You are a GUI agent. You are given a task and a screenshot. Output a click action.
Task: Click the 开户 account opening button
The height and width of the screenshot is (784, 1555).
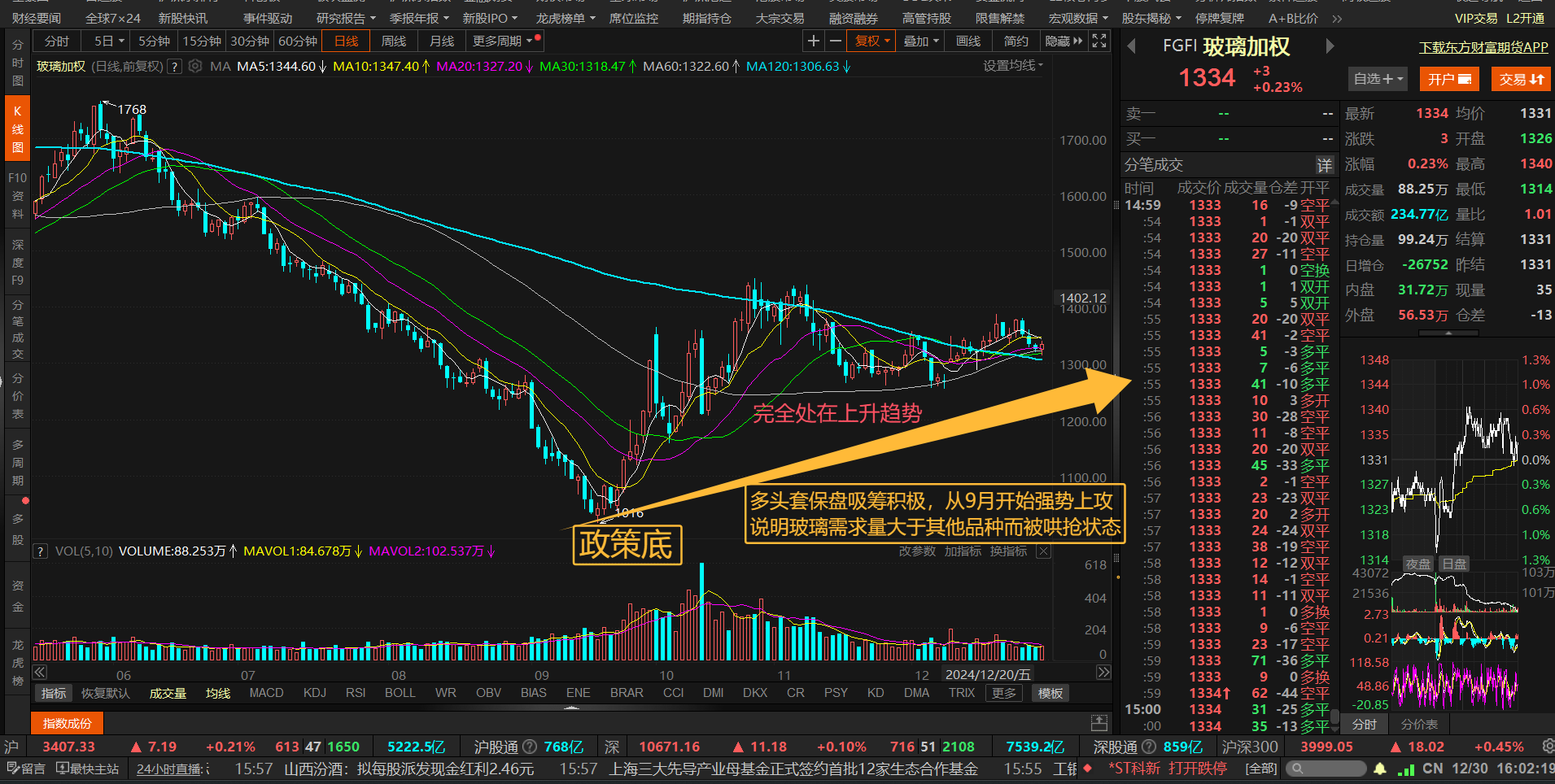click(1448, 79)
